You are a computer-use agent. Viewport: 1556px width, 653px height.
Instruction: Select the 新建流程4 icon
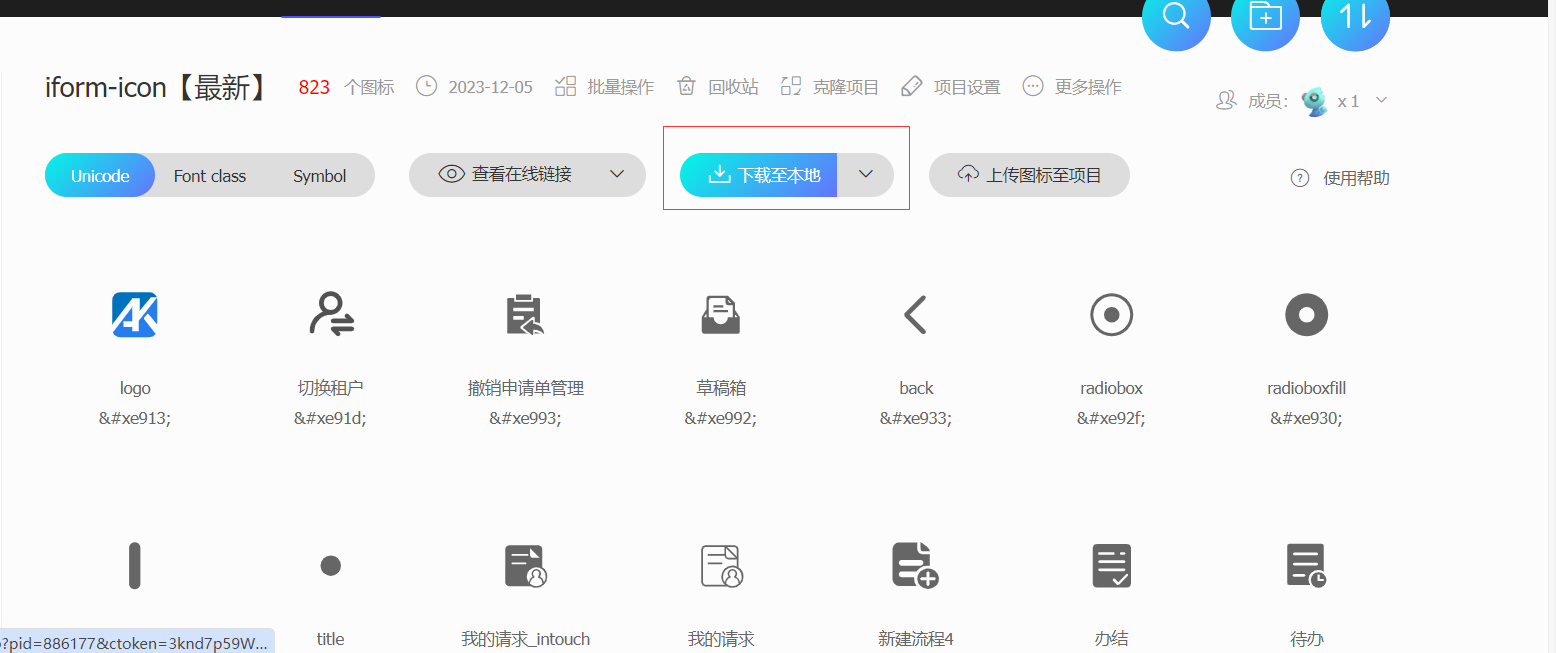[914, 565]
